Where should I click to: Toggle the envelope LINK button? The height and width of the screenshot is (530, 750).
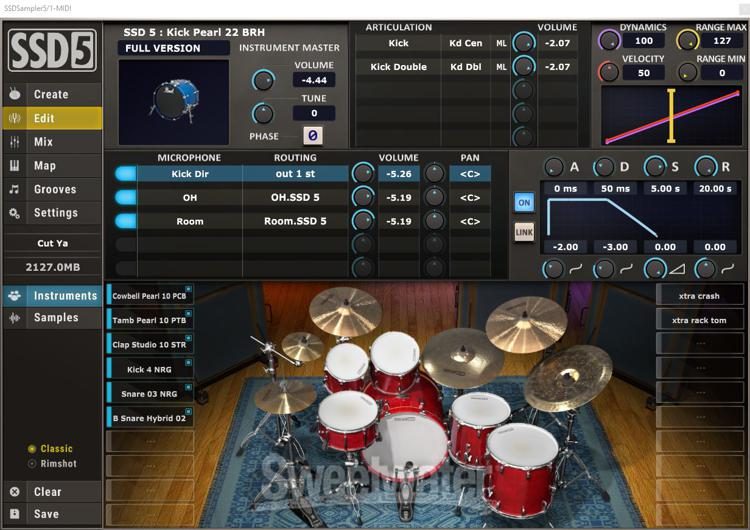coord(524,232)
